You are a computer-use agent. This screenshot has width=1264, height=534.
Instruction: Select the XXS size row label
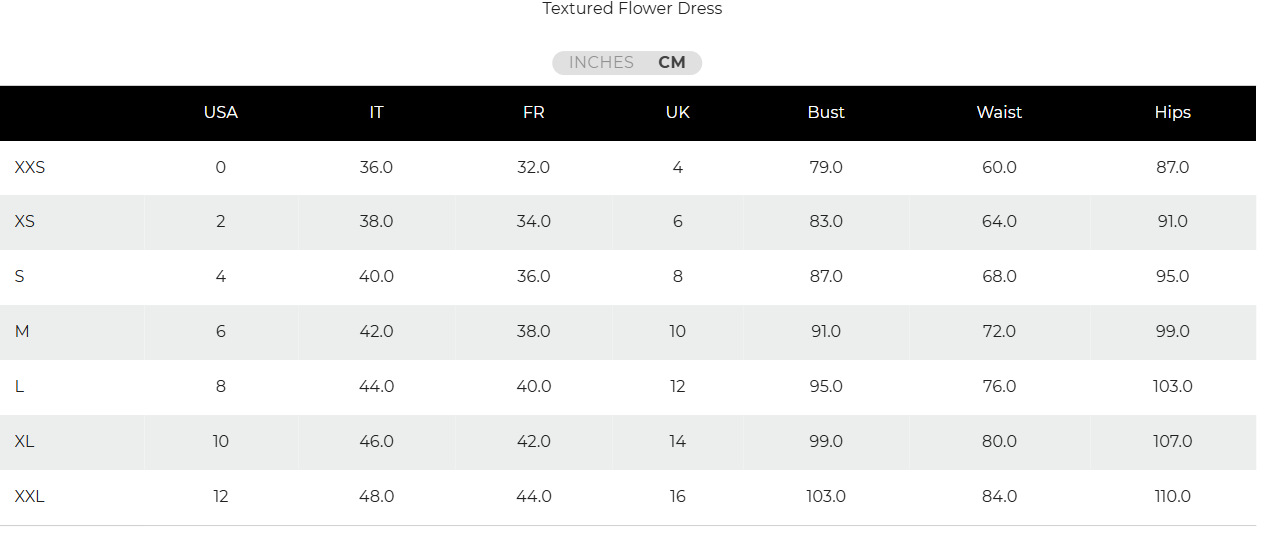[30, 167]
